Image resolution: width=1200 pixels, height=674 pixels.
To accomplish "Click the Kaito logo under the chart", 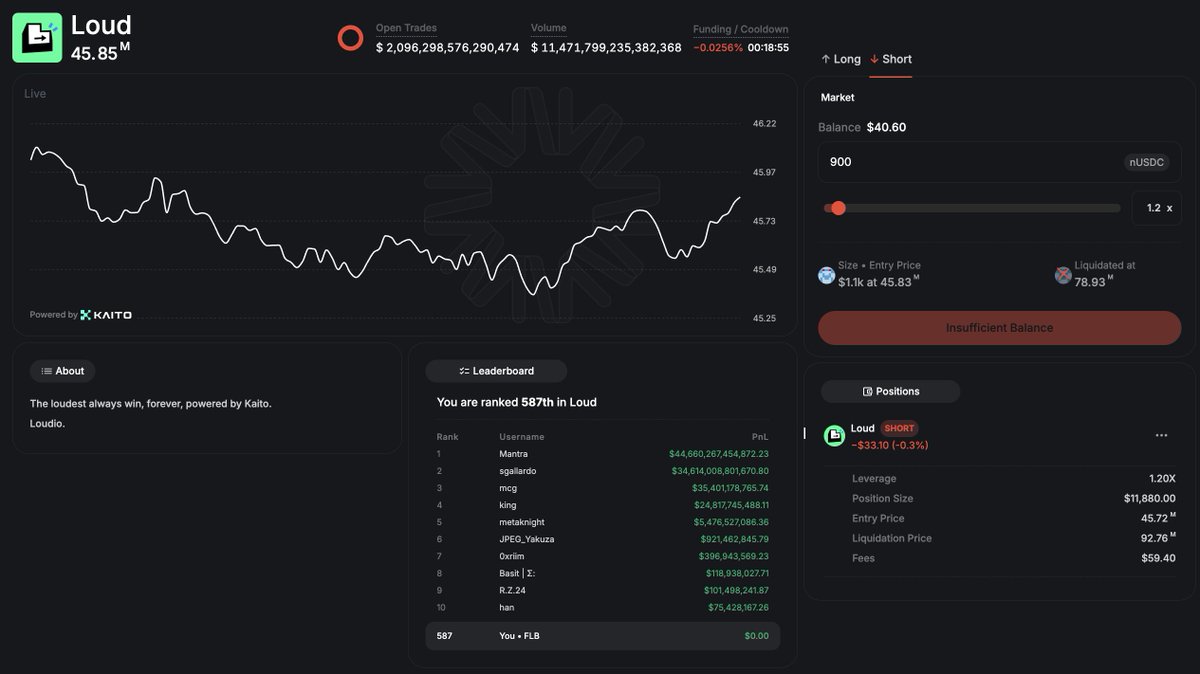I will [106, 315].
